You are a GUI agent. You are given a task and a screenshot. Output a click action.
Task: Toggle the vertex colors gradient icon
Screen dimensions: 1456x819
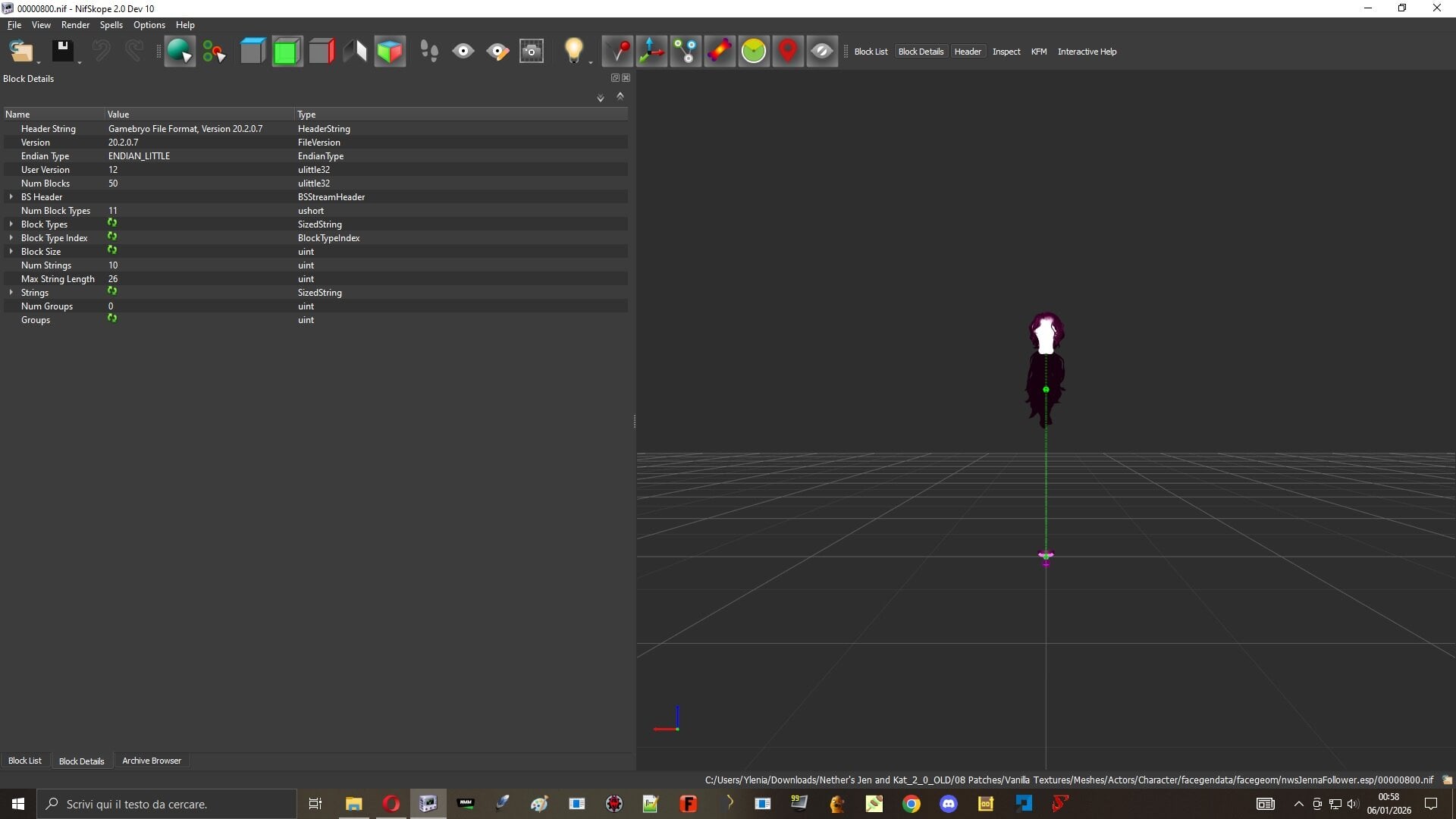click(720, 52)
